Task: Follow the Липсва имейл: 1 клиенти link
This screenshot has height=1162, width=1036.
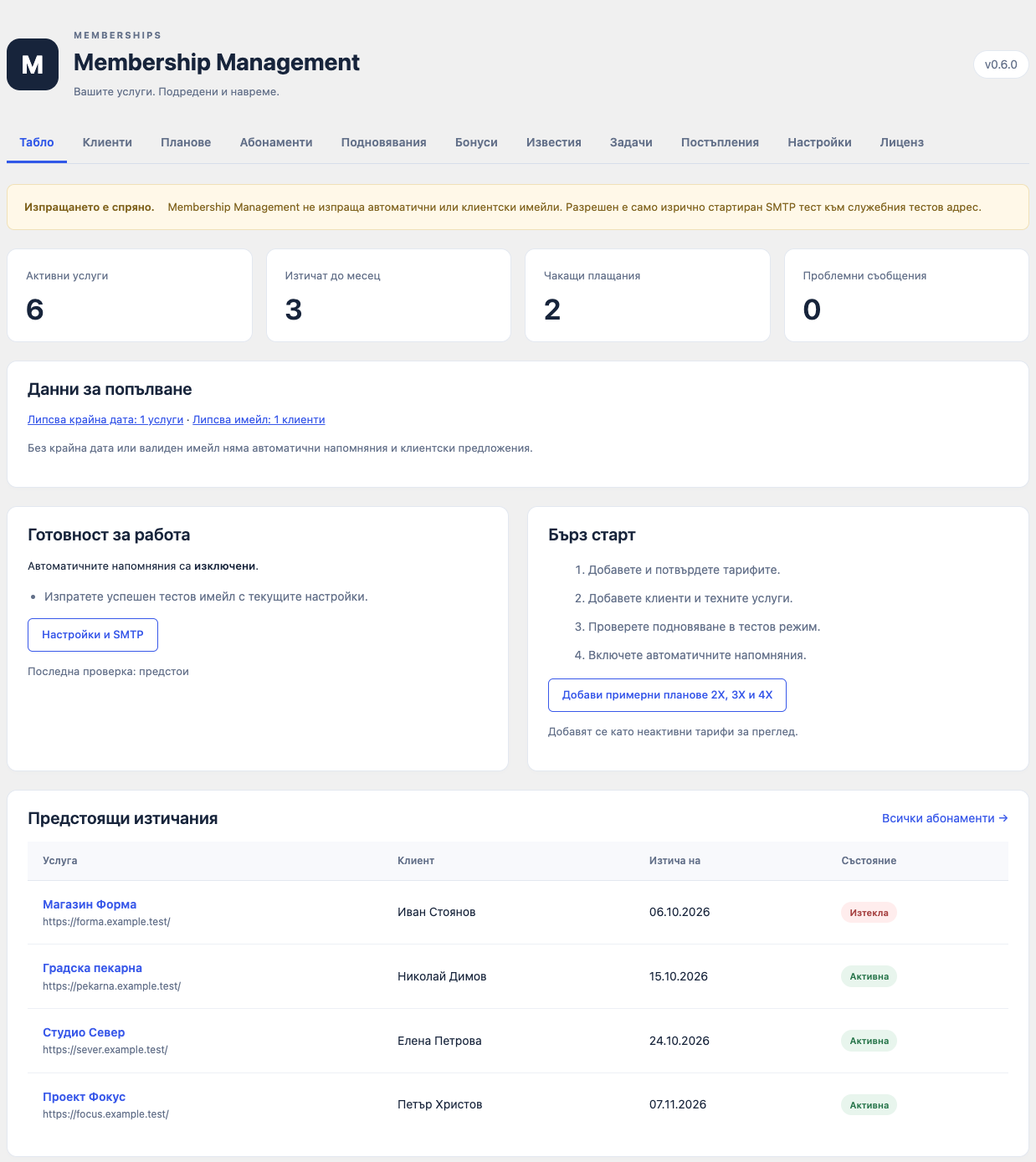Action: click(x=259, y=420)
